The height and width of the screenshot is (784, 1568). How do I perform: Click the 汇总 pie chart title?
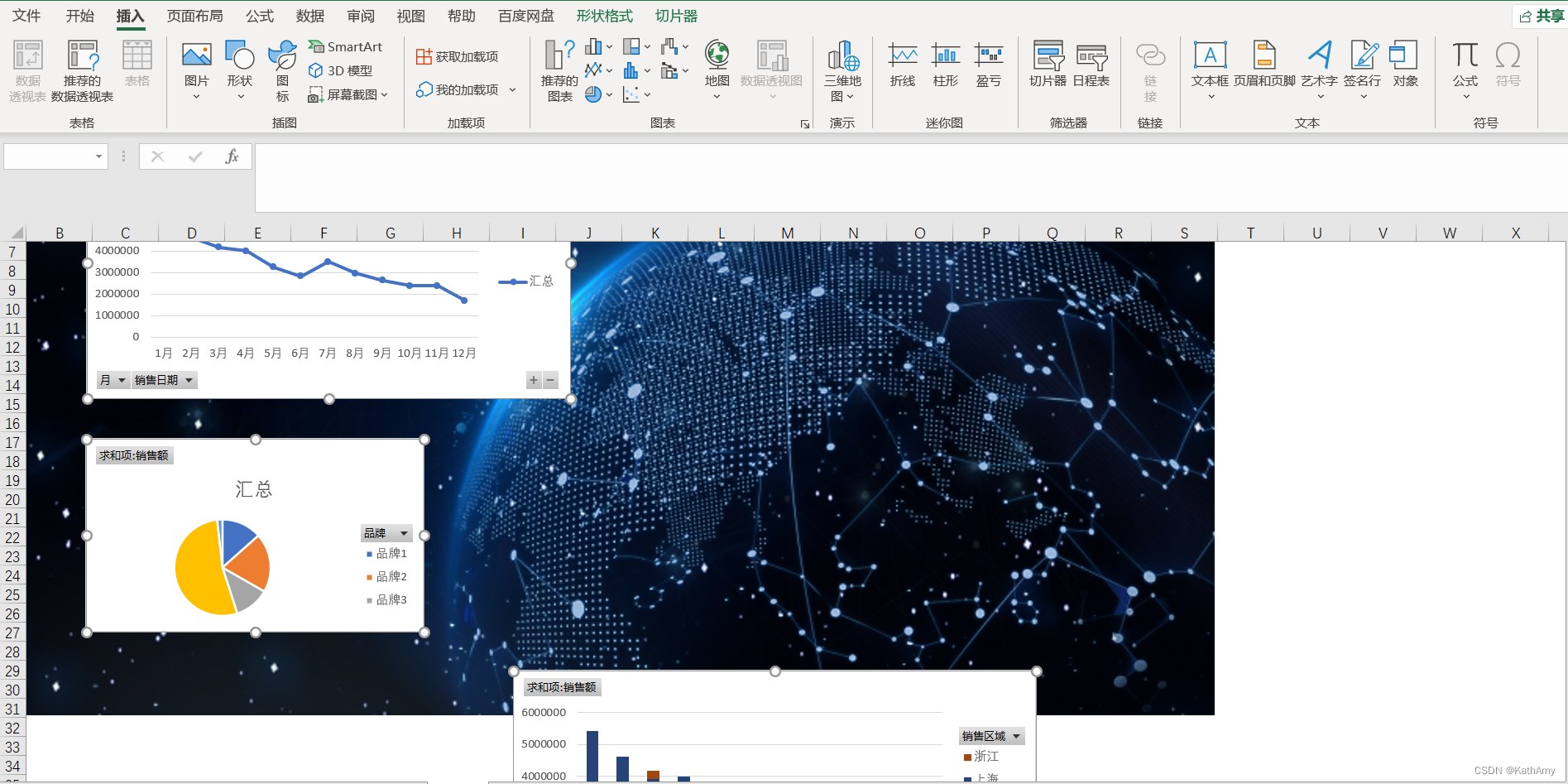254,489
